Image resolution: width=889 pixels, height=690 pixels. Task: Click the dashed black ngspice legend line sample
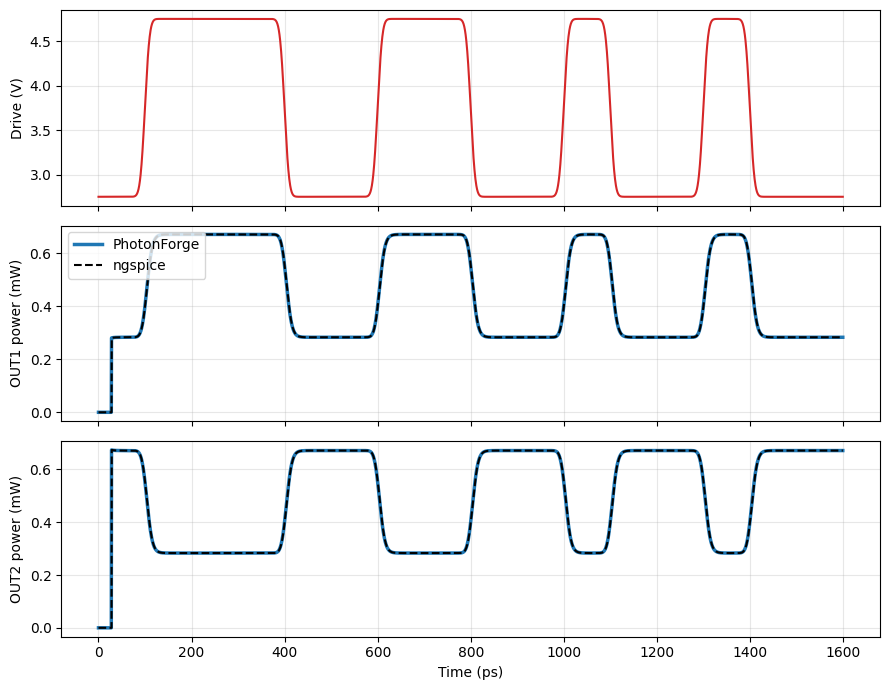tap(88, 265)
